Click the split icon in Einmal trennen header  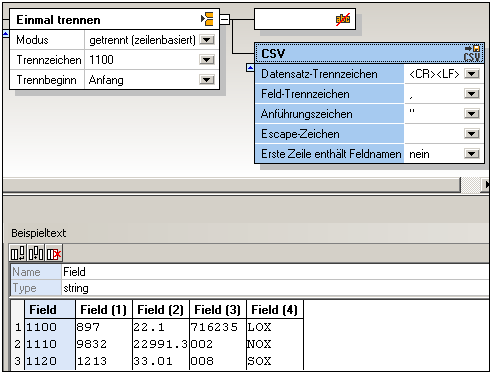[x=207, y=19]
